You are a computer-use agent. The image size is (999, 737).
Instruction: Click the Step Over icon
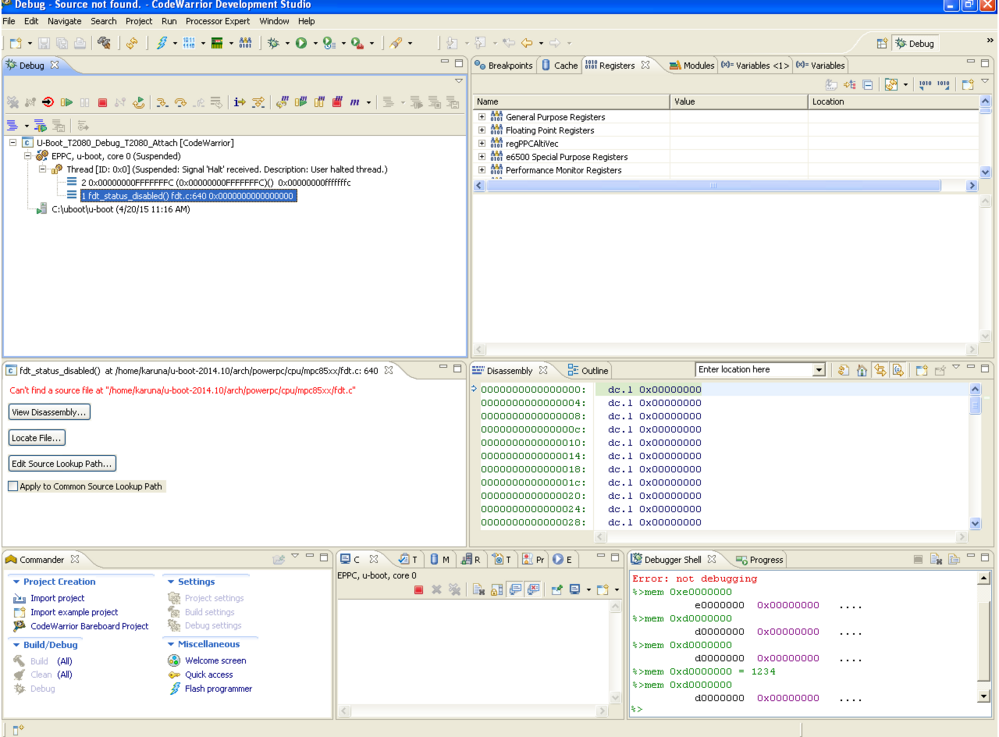(181, 102)
